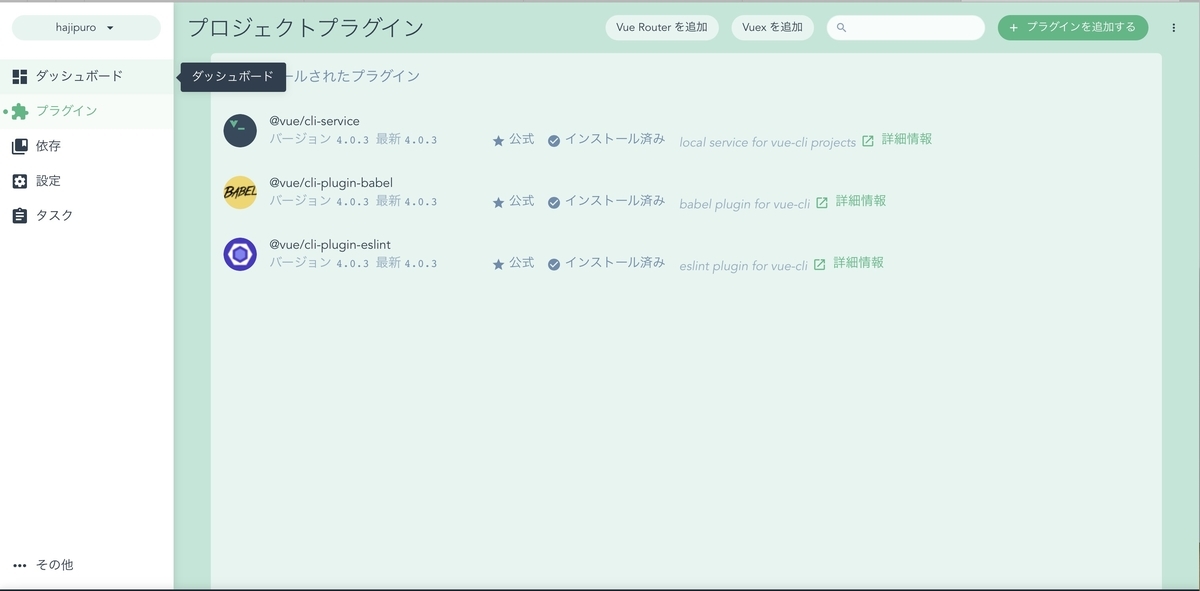The height and width of the screenshot is (591, 1200).
Task: Click the cli-service version 4.0.3 text
Action: (x=352, y=141)
